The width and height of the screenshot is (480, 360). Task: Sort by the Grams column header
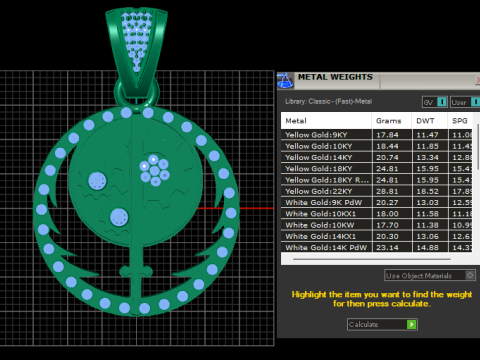[392, 121]
